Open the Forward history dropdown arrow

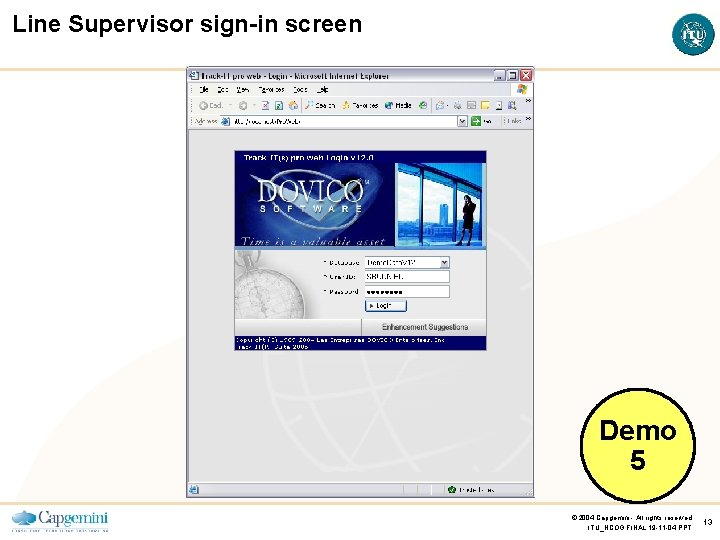coord(253,106)
